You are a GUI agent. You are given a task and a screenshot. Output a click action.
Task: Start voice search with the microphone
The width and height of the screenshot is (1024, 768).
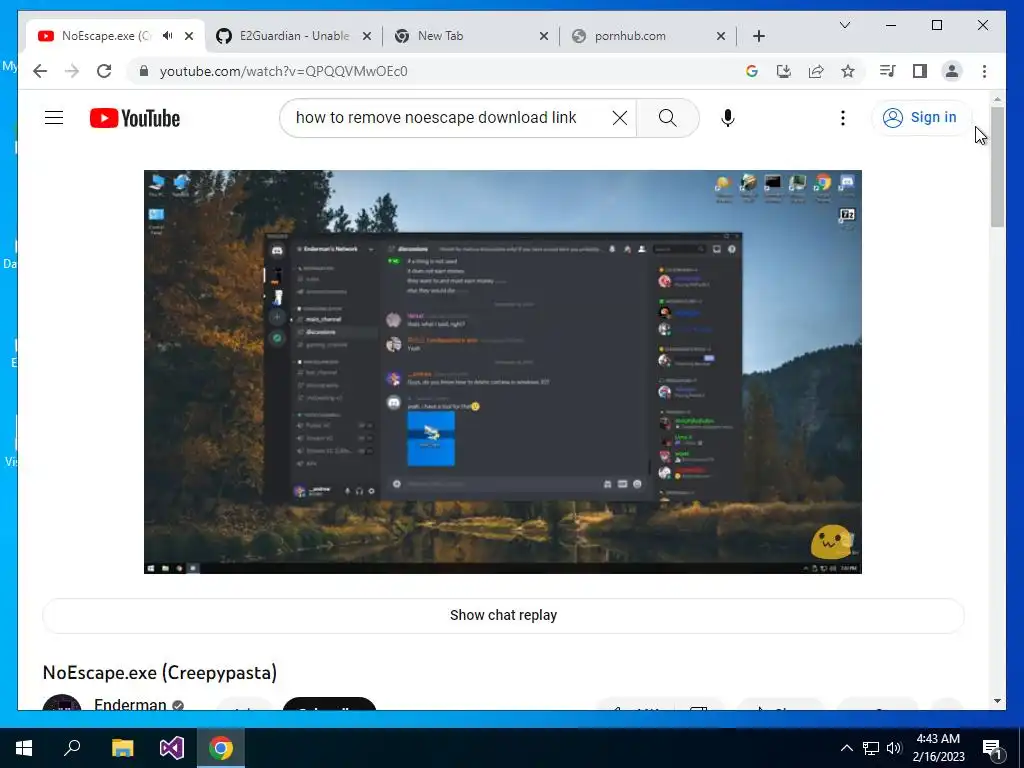coord(728,118)
